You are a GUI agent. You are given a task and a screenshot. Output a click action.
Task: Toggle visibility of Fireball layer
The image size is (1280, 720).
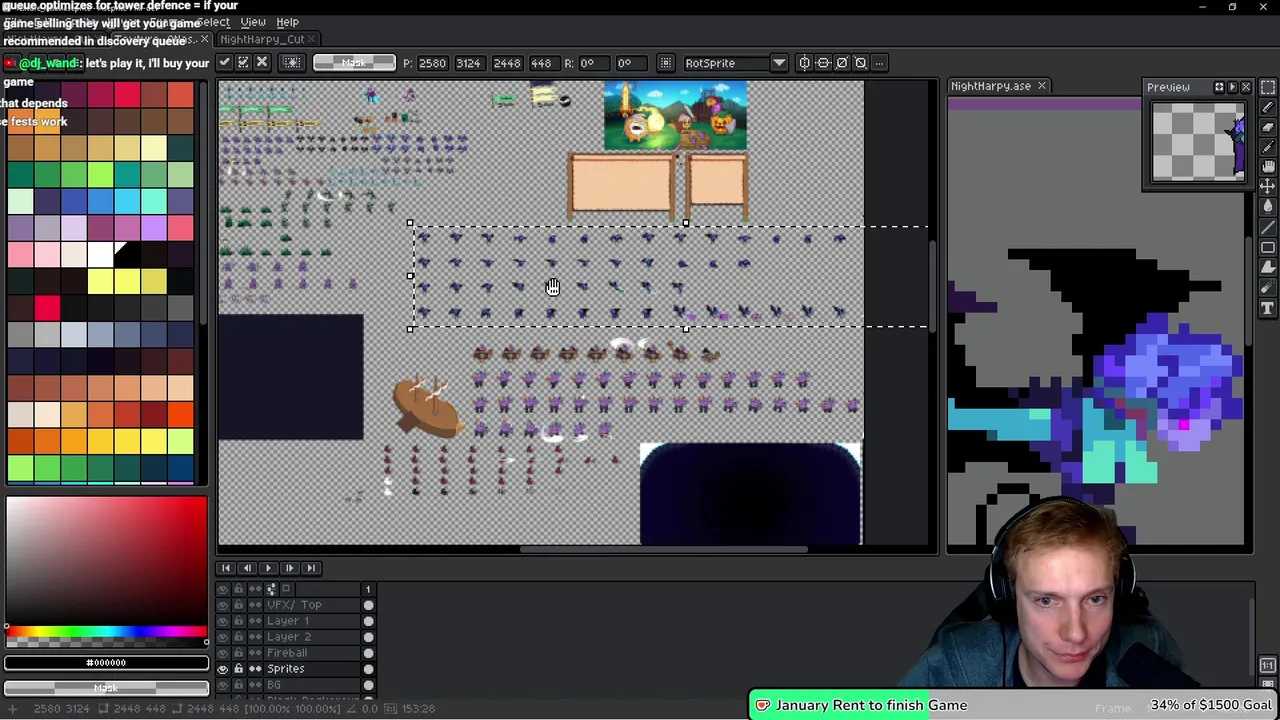coord(222,653)
